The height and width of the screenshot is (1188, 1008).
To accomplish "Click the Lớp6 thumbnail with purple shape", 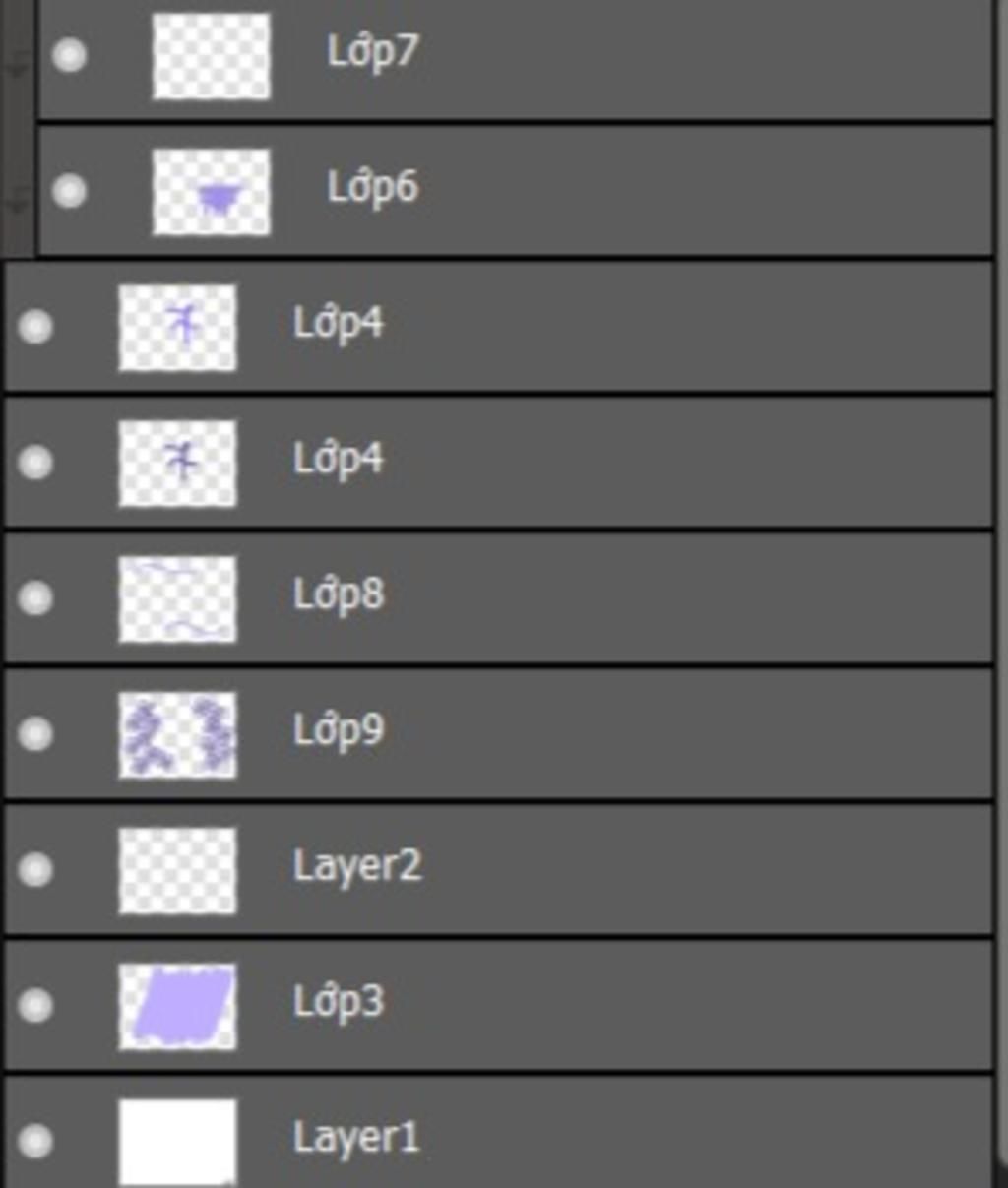I will (x=212, y=192).
